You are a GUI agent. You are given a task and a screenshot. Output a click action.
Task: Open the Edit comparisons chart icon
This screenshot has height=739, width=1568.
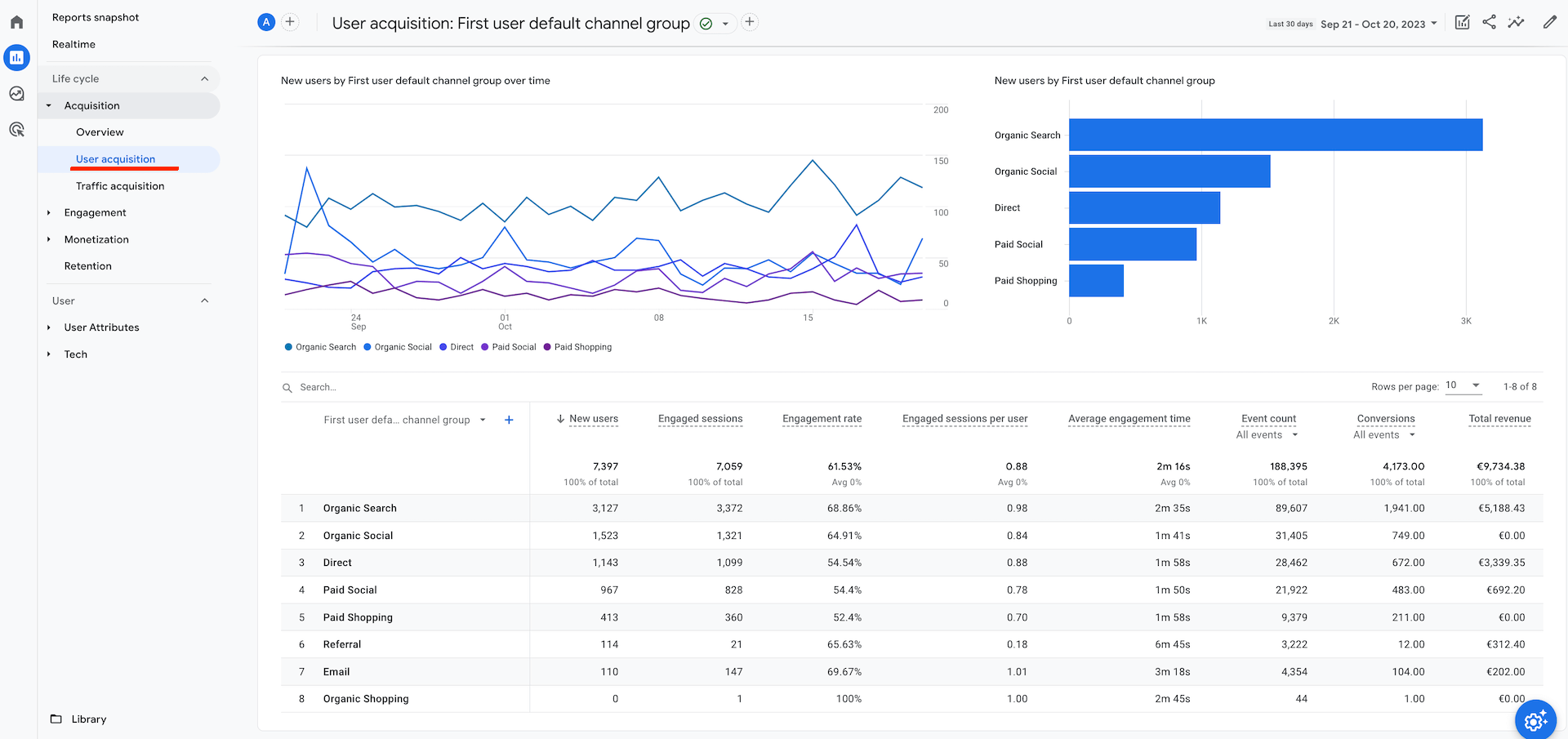[1462, 23]
